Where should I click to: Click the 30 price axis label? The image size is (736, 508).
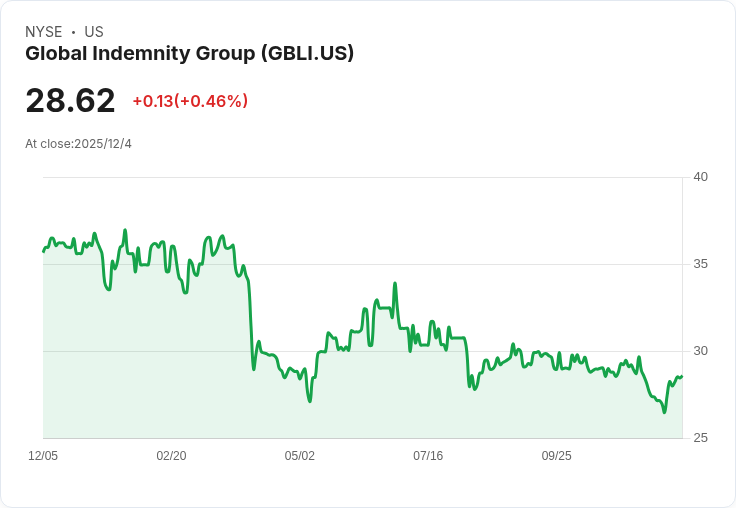point(700,351)
